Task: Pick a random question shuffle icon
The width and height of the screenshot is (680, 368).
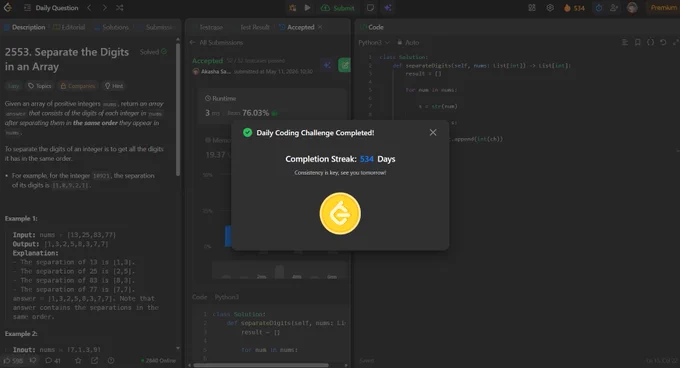Action: coord(120,8)
